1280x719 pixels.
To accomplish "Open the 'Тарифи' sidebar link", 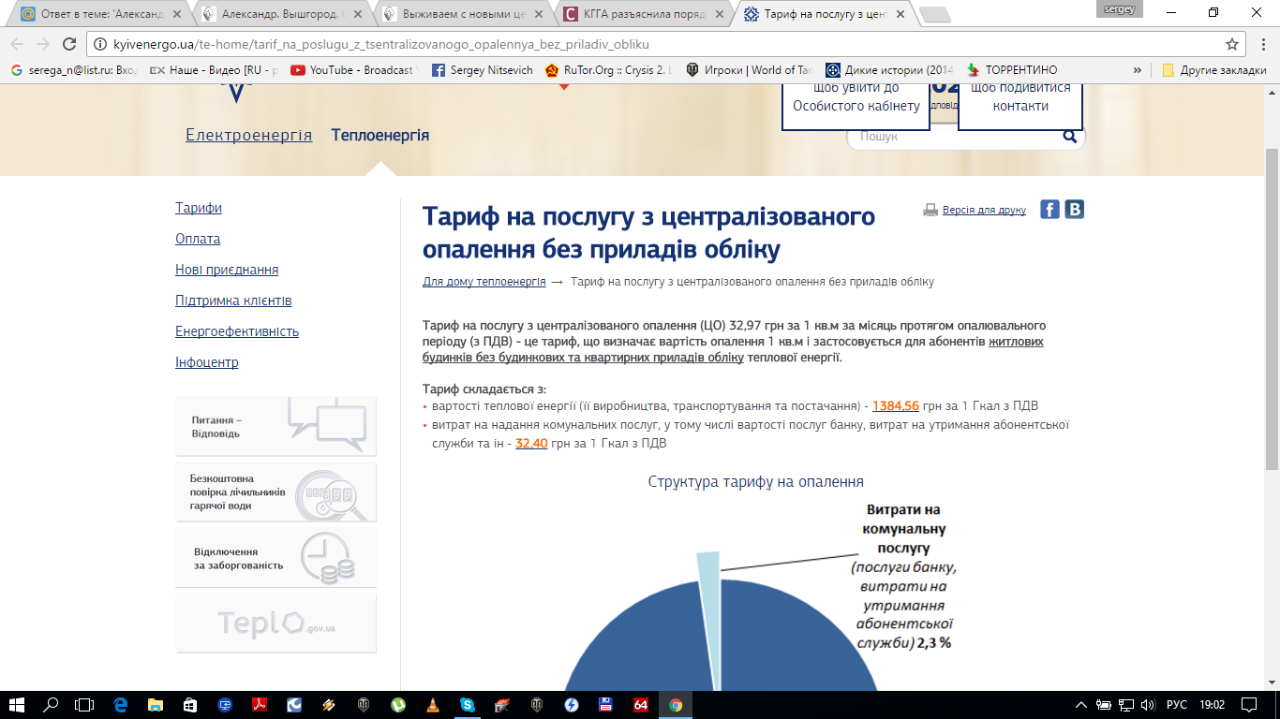I will click(x=198, y=208).
